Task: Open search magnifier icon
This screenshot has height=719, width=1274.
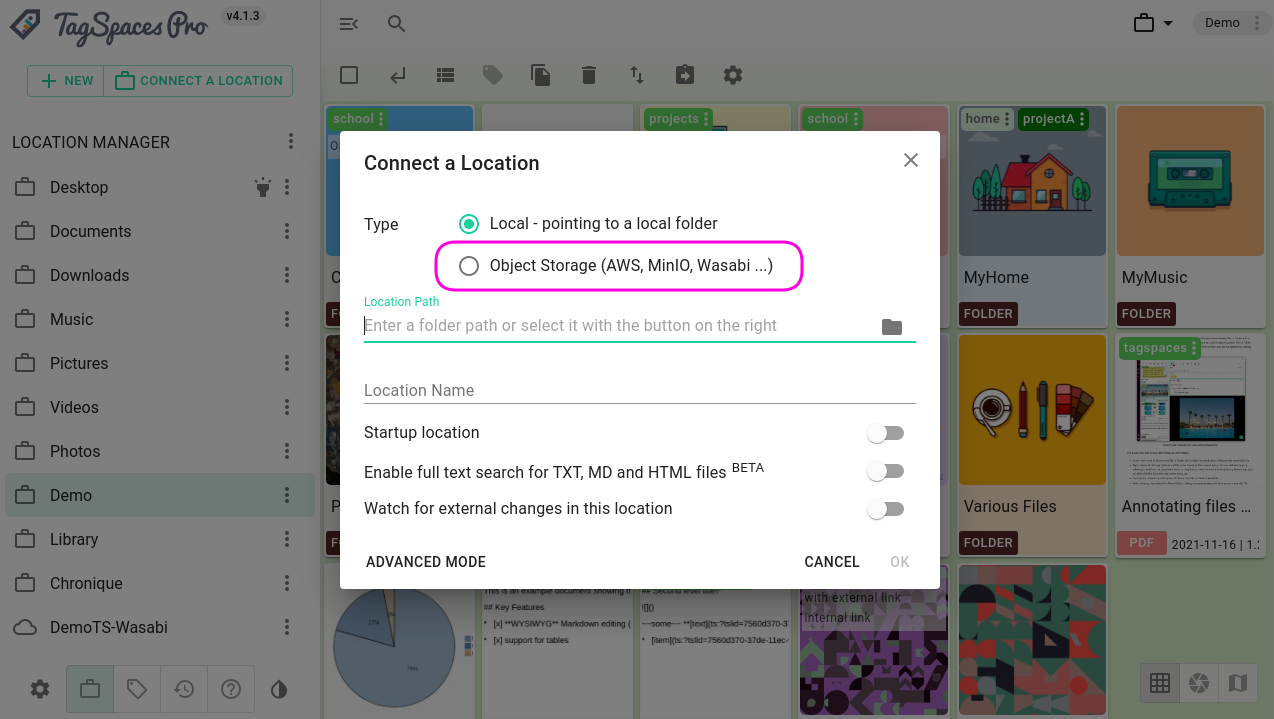Action: point(397,23)
